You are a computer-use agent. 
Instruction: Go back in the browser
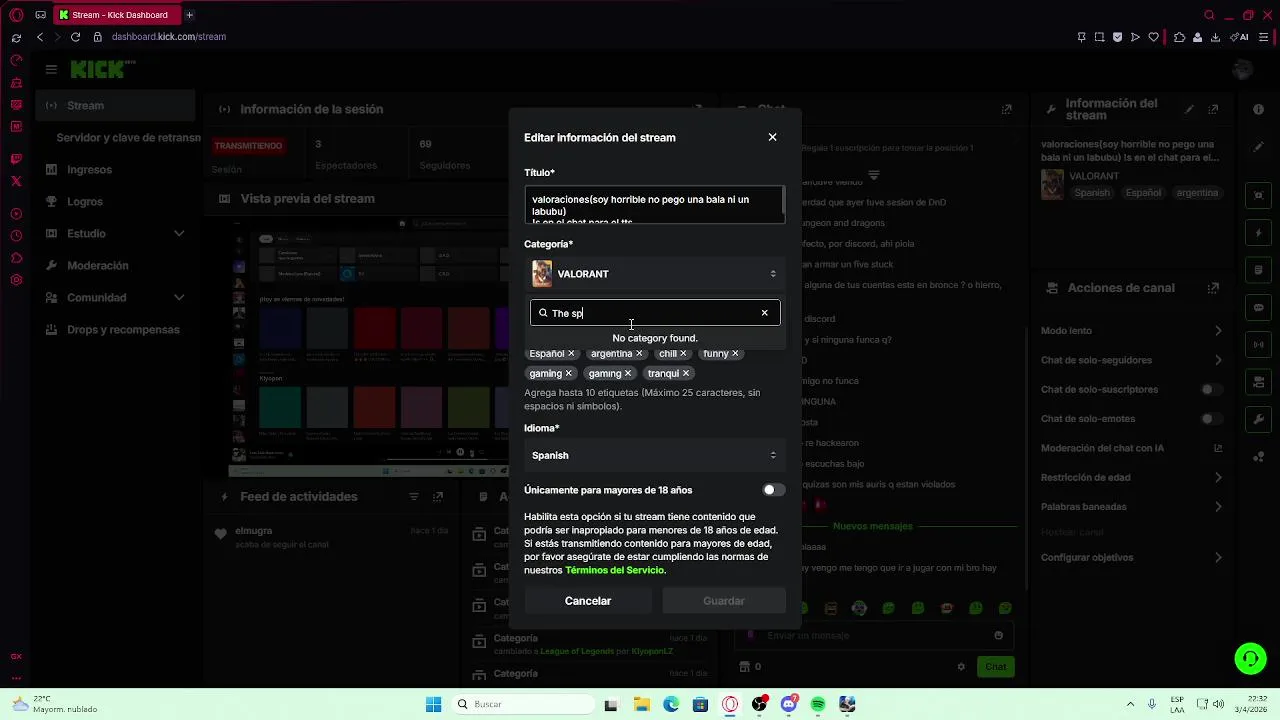[40, 37]
